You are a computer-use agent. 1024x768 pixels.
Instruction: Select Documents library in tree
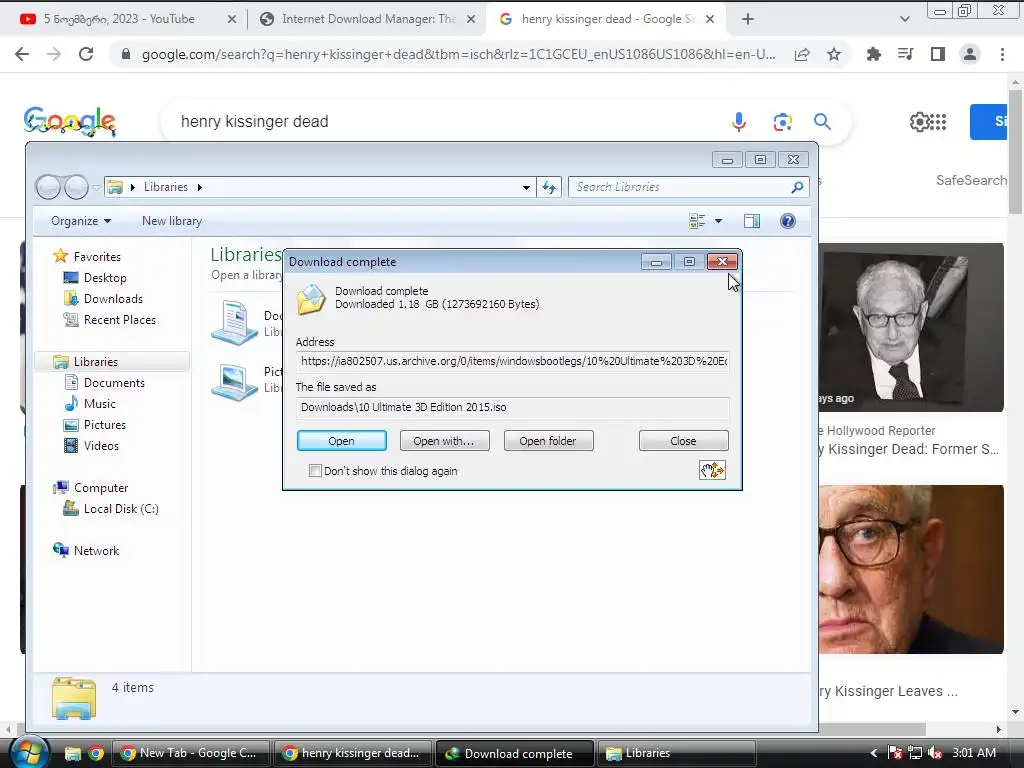[114, 383]
